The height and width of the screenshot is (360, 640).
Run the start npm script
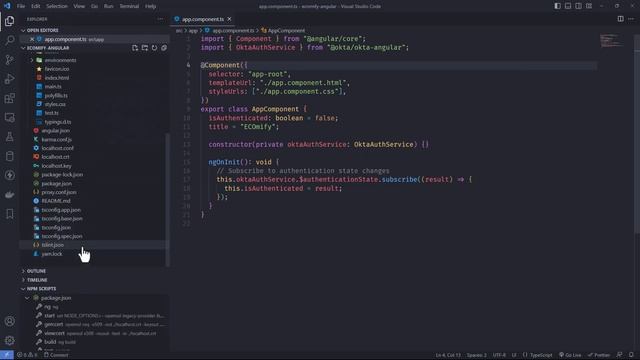click(x=50, y=316)
